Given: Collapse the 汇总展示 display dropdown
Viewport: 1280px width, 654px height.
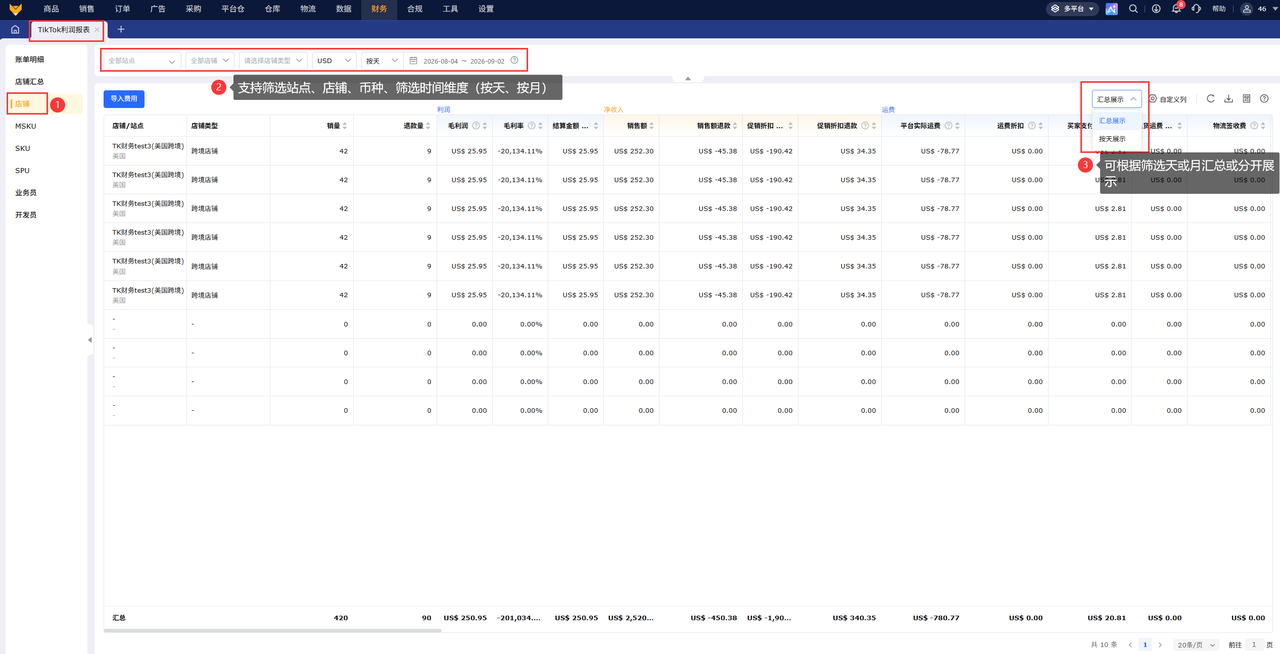Looking at the screenshot, I should pyautogui.click(x=1116, y=99).
